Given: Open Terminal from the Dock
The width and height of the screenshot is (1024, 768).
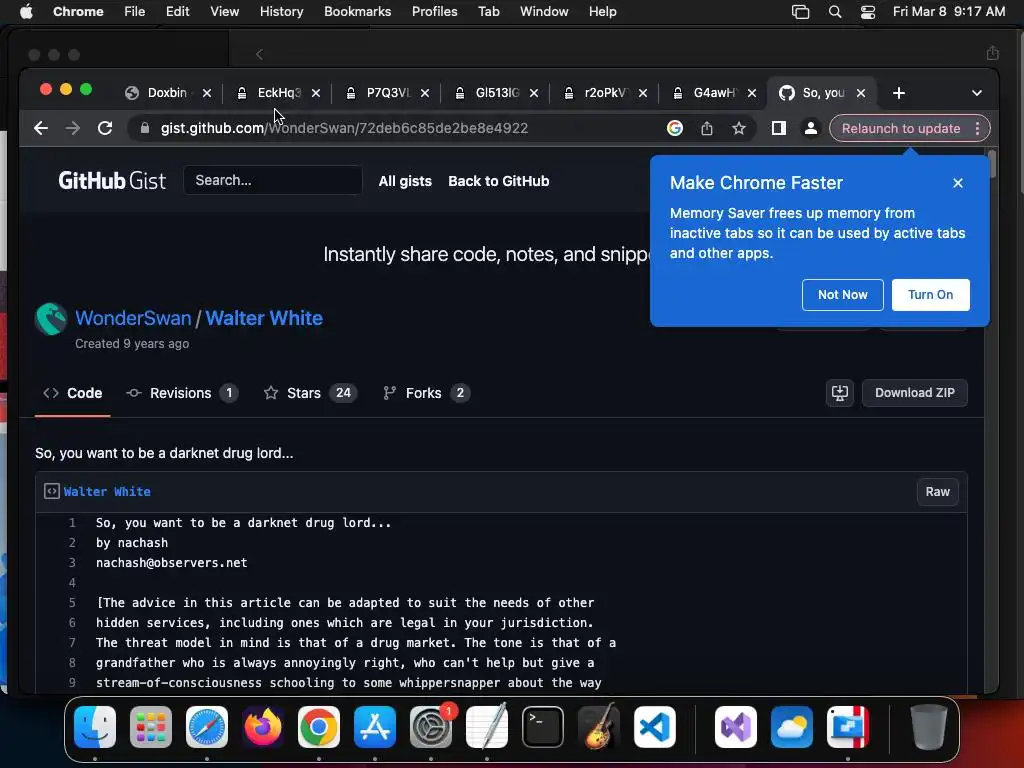Looking at the screenshot, I should coord(543,727).
